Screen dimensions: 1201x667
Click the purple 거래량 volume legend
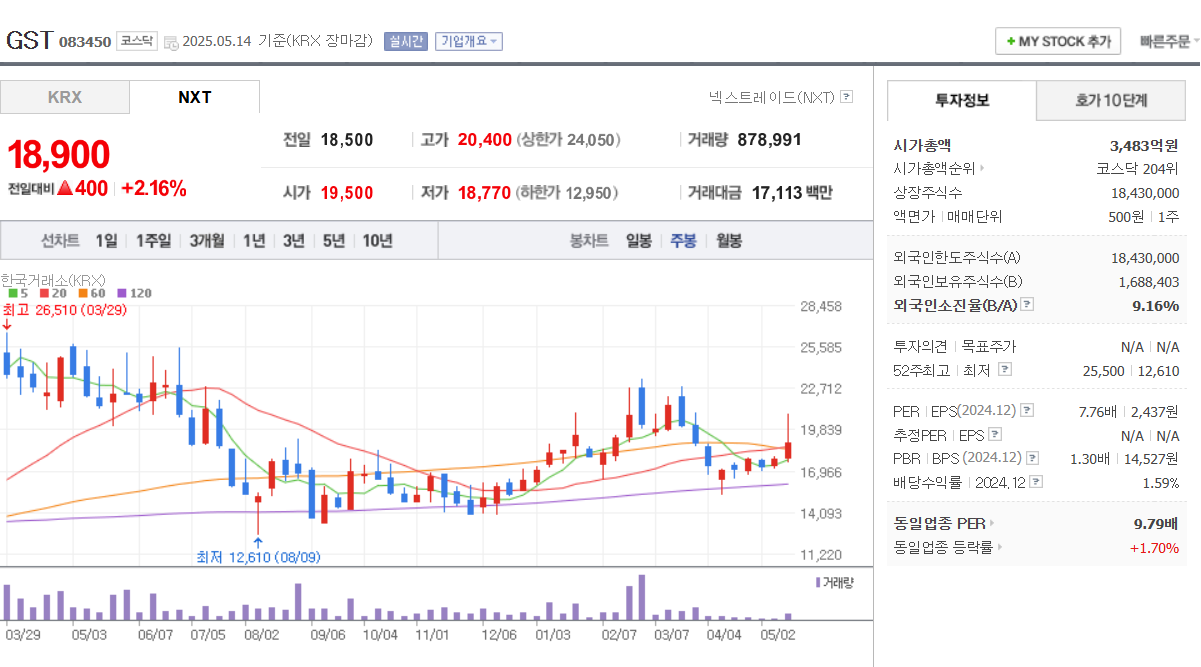pos(835,581)
